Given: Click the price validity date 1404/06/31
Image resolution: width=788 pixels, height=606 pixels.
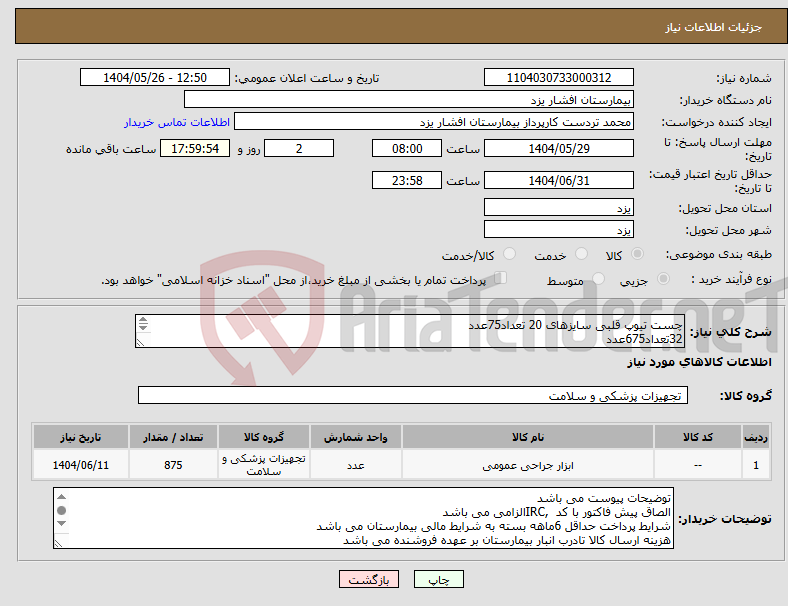Looking at the screenshot, I should tap(559, 180).
